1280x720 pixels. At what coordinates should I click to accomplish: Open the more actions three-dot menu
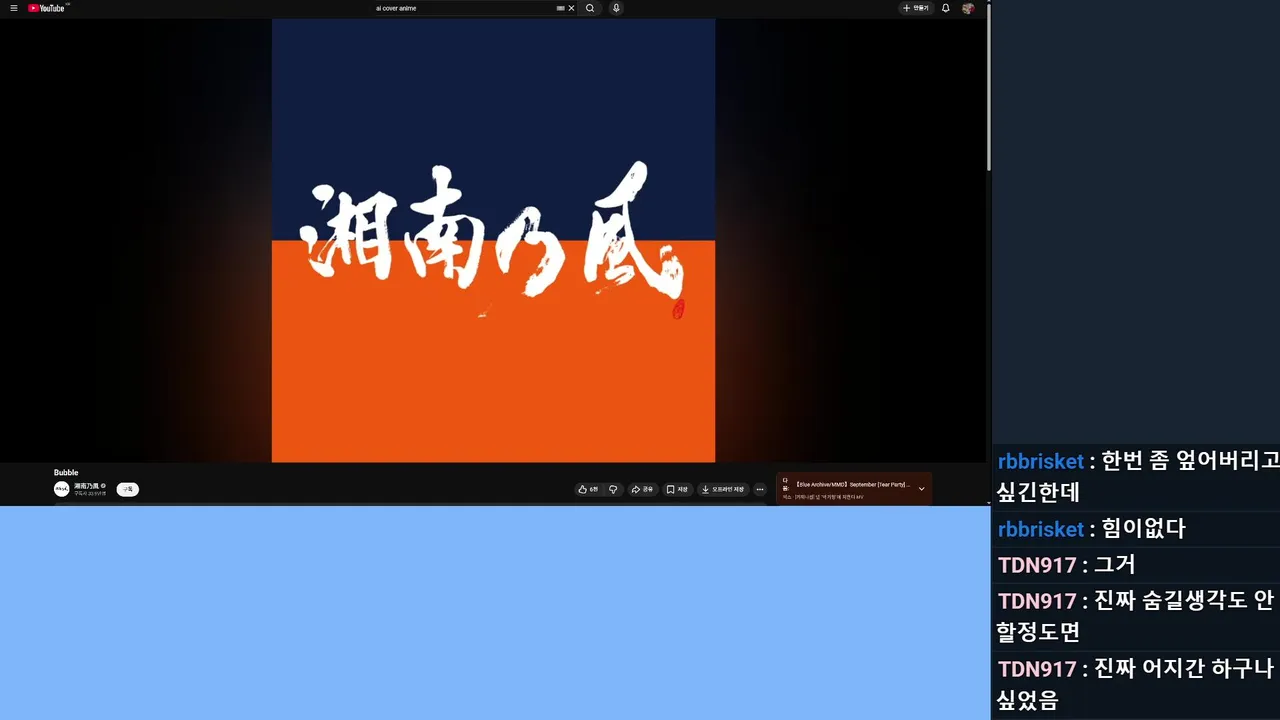760,489
